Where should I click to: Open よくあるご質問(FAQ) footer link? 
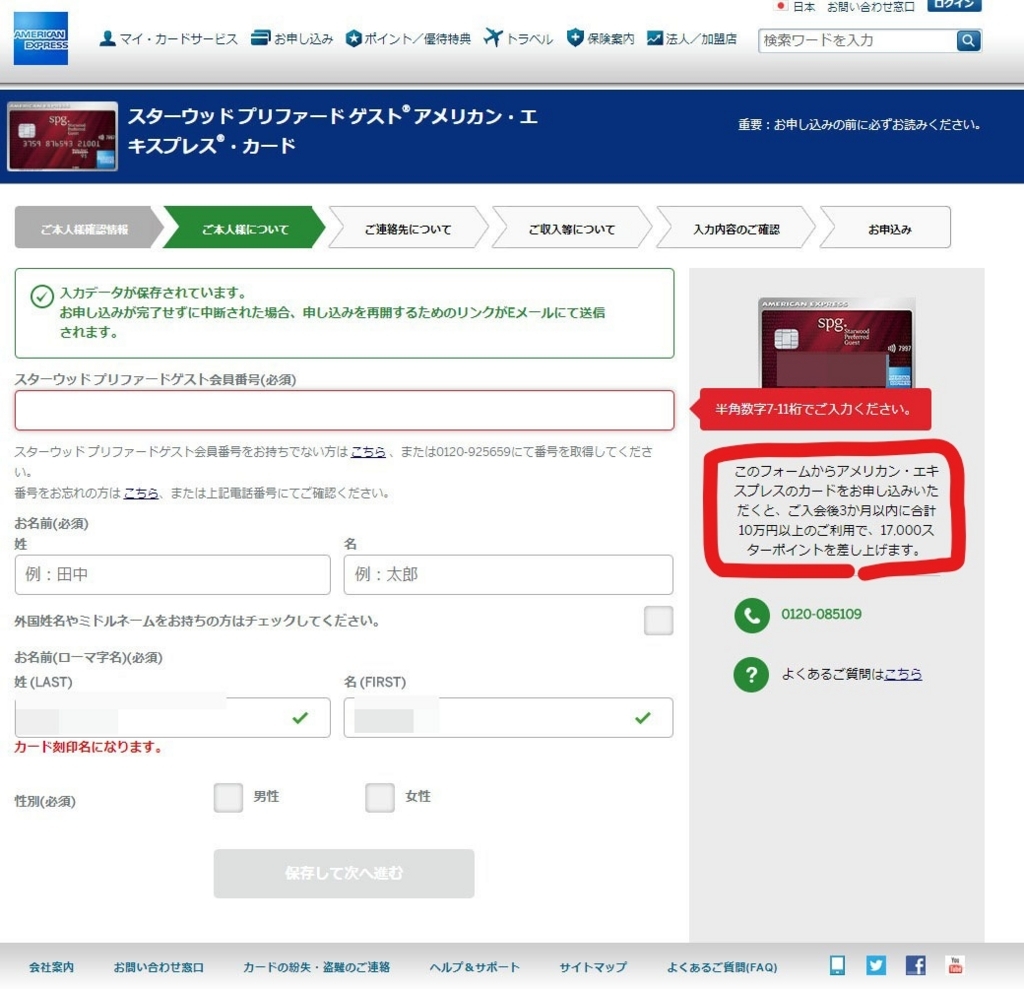coord(722,967)
